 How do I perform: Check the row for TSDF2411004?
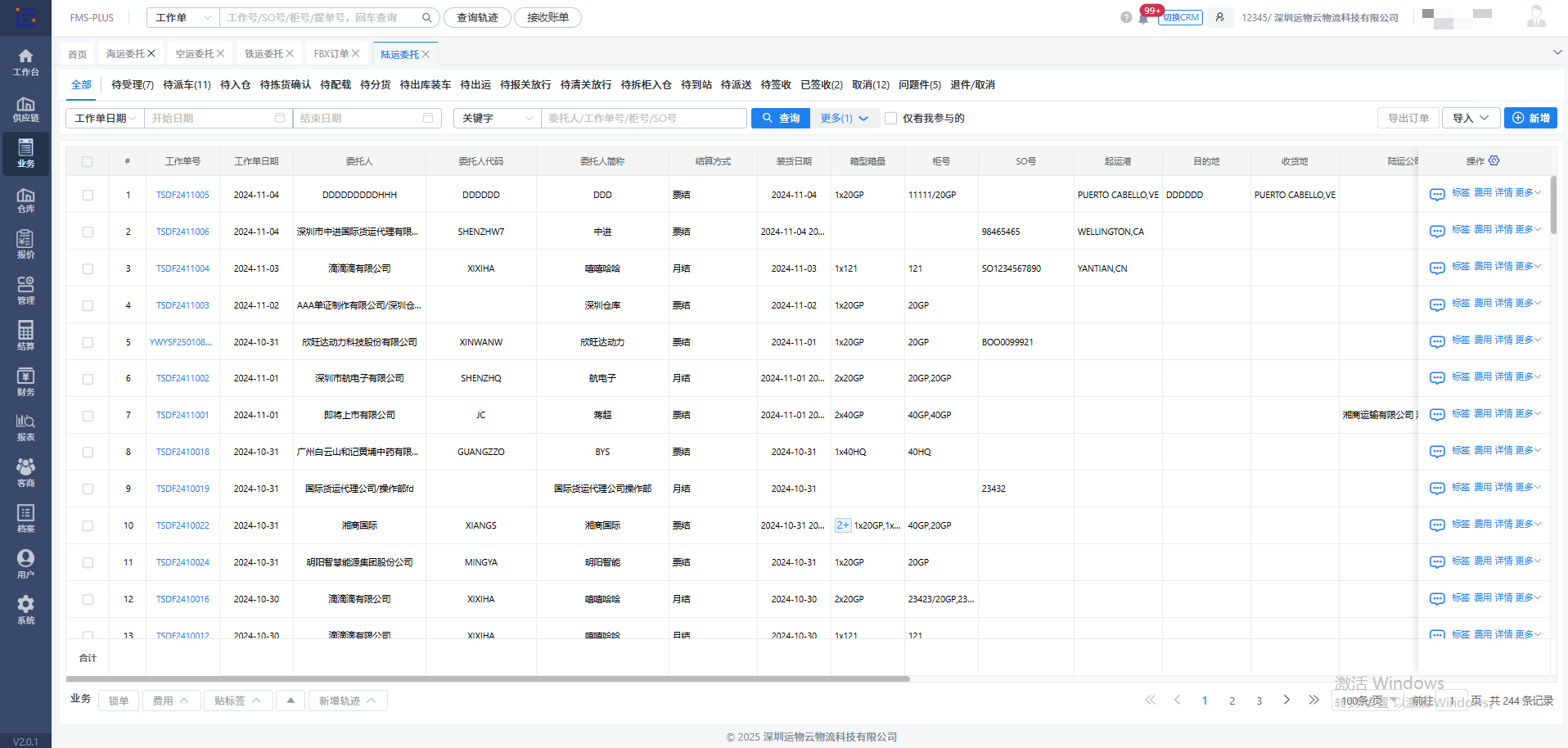coord(87,268)
